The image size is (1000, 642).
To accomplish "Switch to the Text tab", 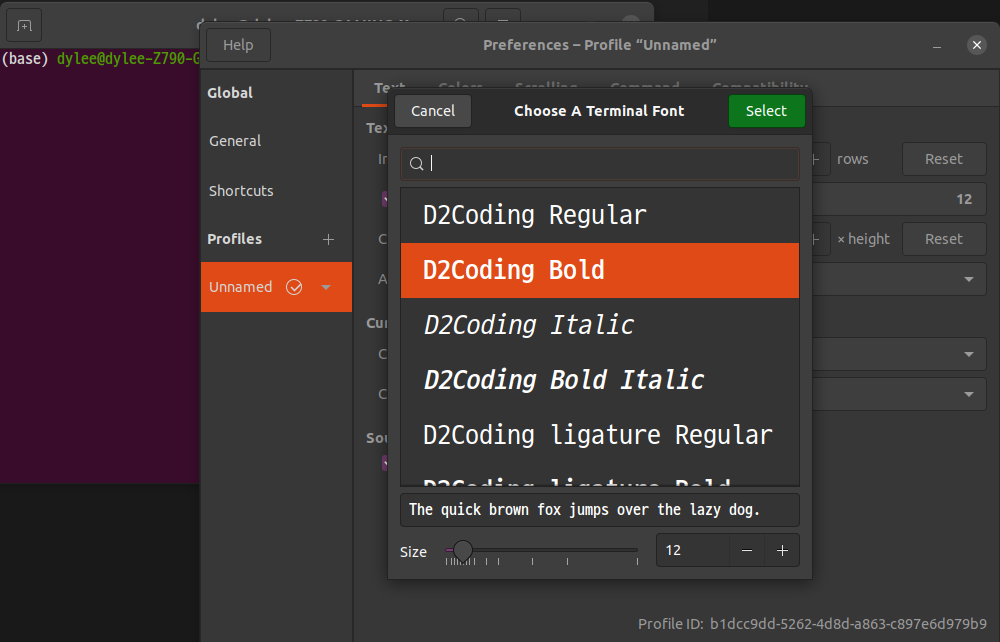I will [390, 89].
